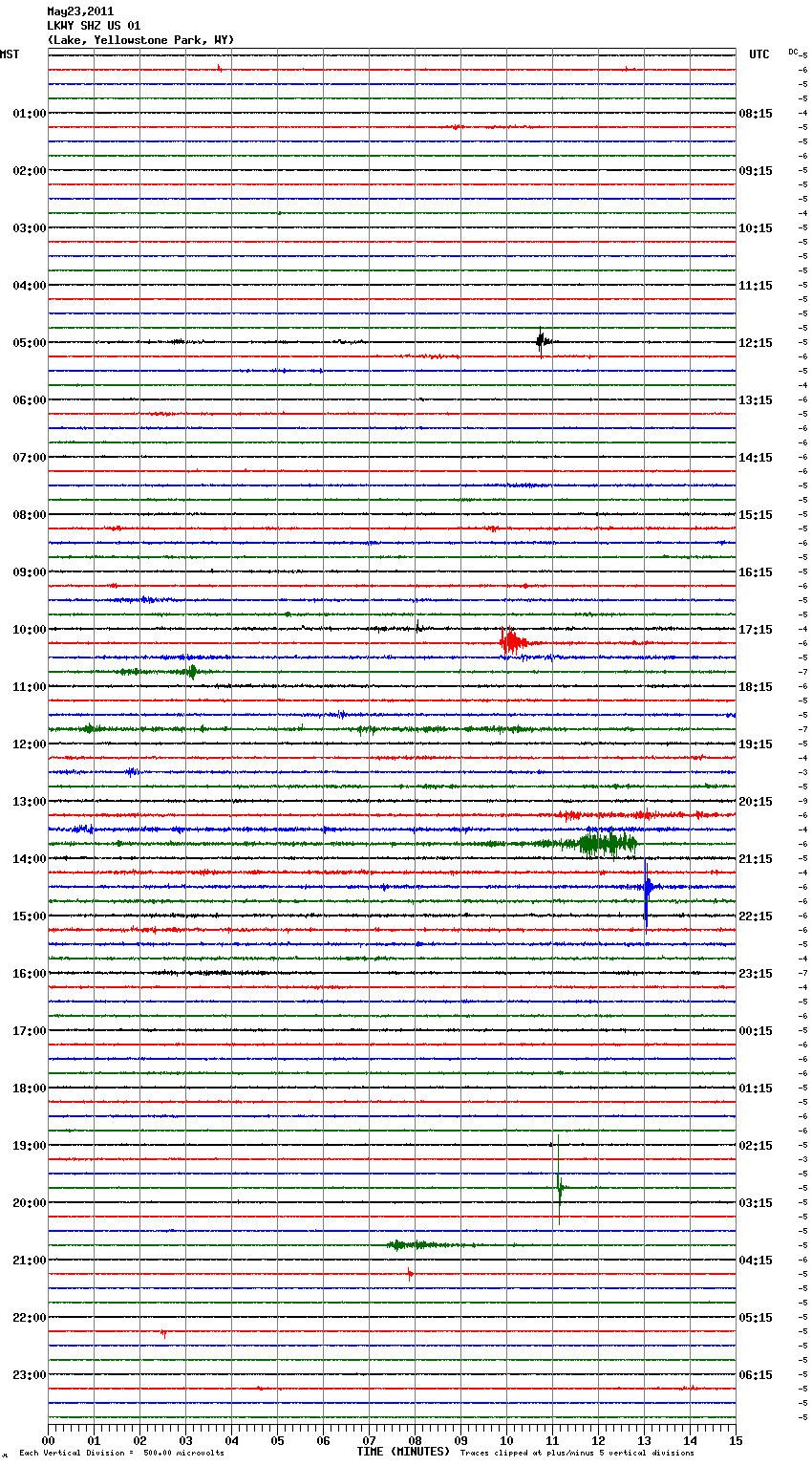
Task: Click the 04:15 UTC time label
Action: click(756, 1261)
